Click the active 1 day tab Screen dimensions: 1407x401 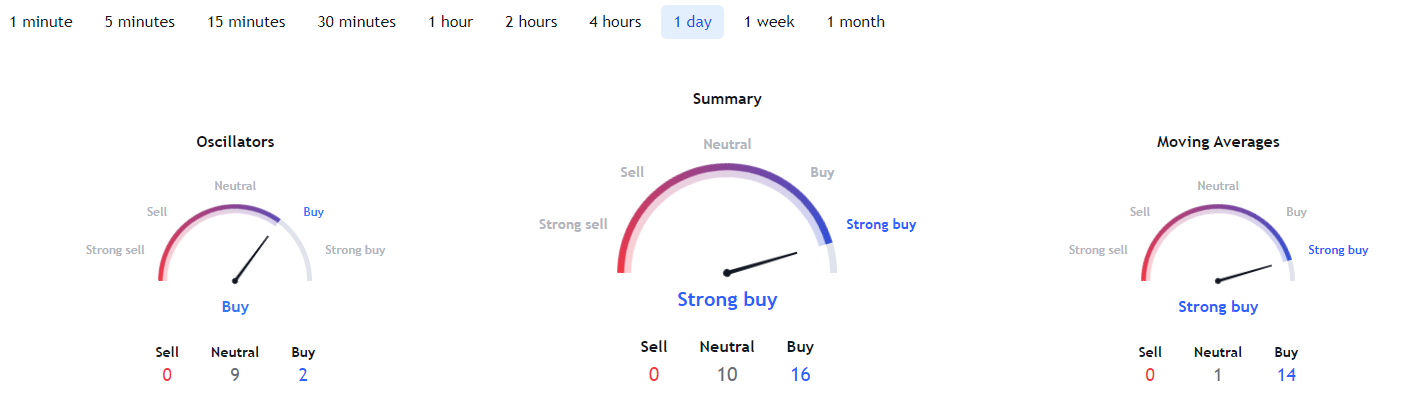pos(692,22)
